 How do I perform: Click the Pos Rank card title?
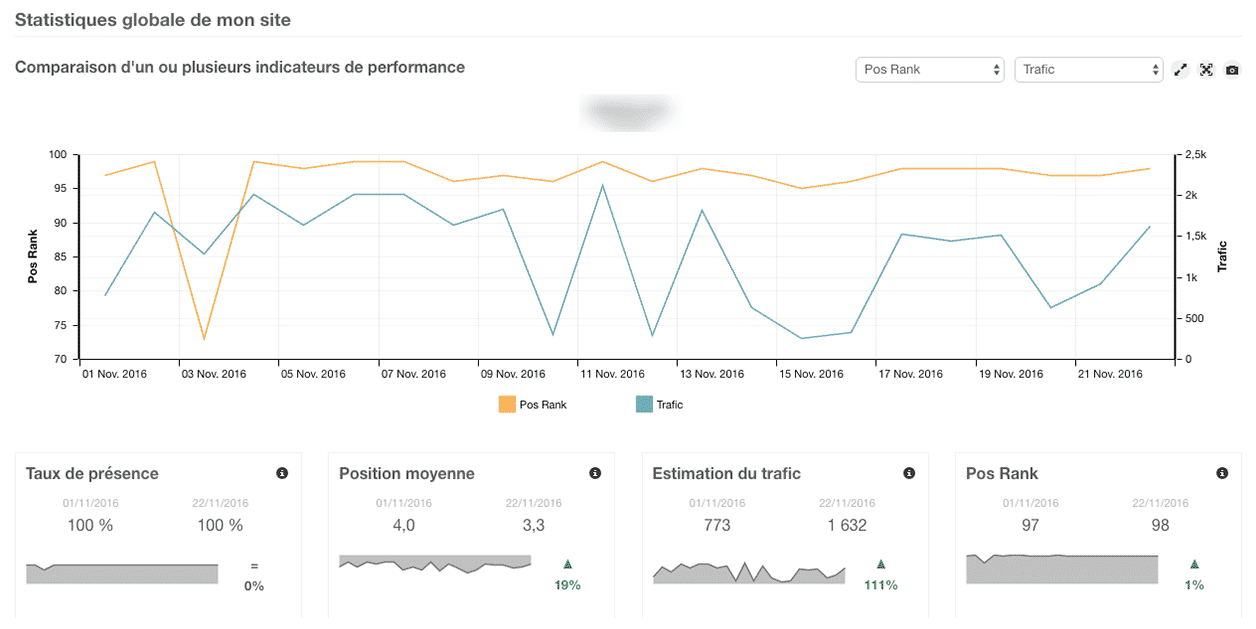click(x=1002, y=474)
